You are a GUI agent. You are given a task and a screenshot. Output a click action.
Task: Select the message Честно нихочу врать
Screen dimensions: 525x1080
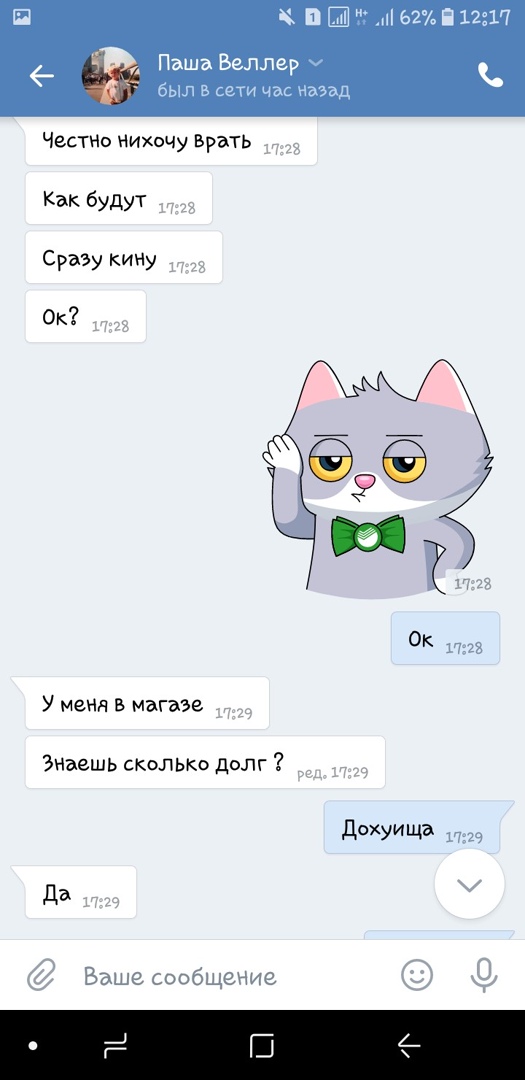point(171,141)
